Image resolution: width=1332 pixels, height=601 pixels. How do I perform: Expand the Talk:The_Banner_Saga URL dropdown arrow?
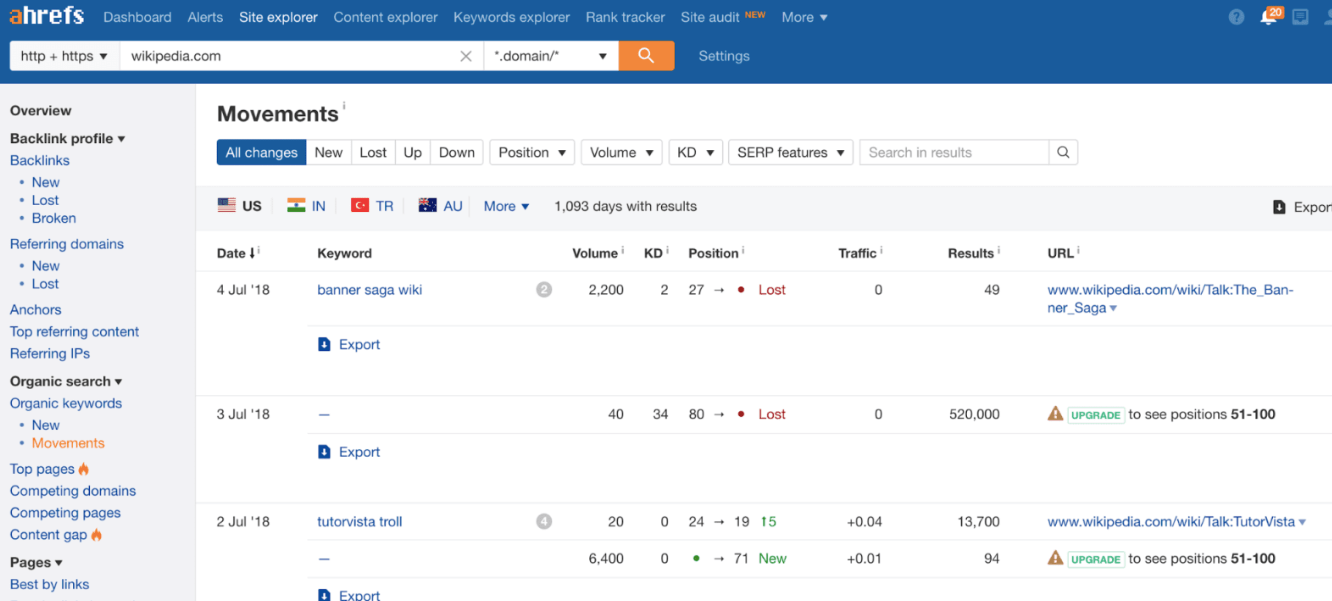1113,309
